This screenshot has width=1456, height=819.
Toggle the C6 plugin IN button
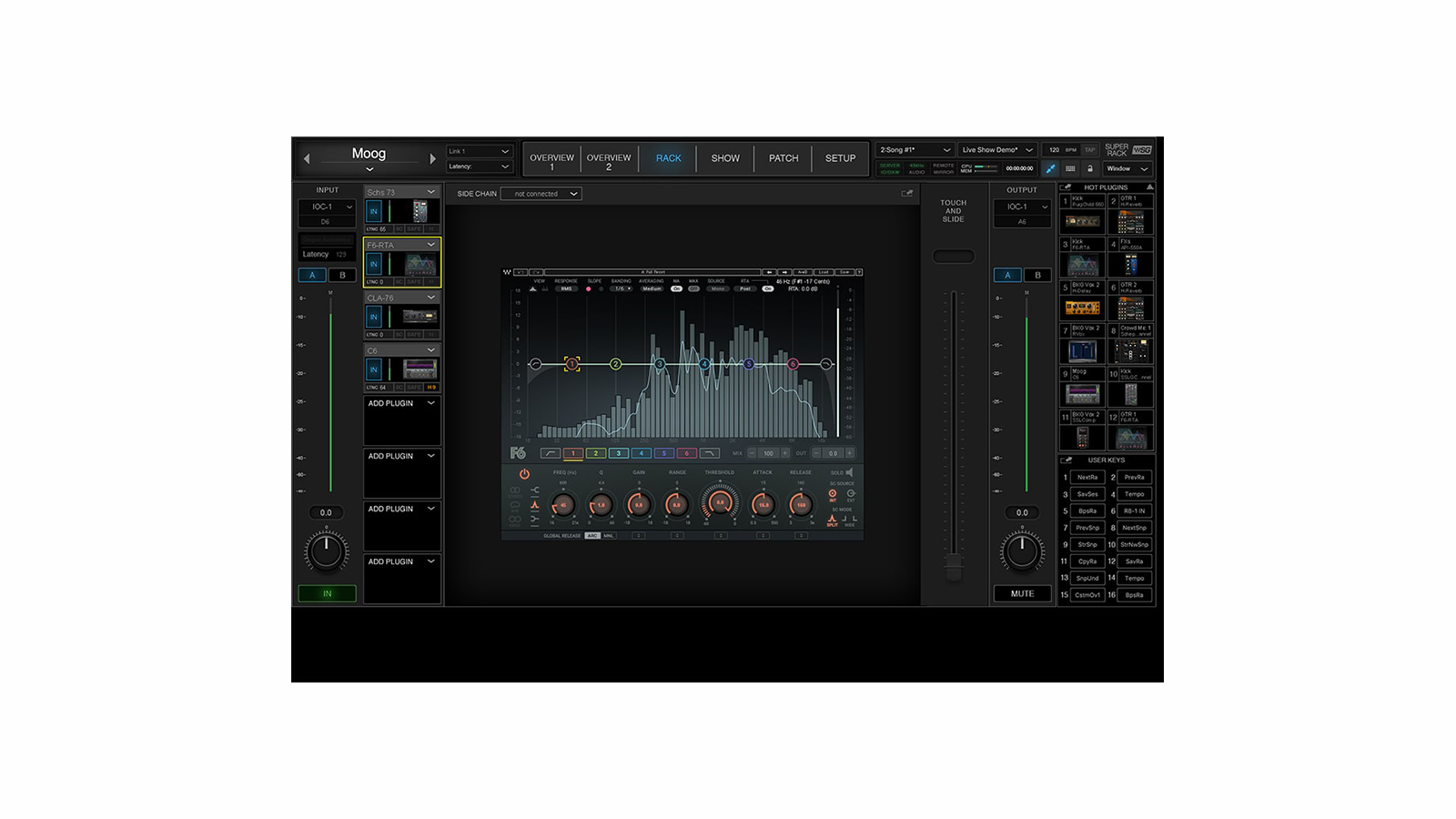tap(373, 369)
